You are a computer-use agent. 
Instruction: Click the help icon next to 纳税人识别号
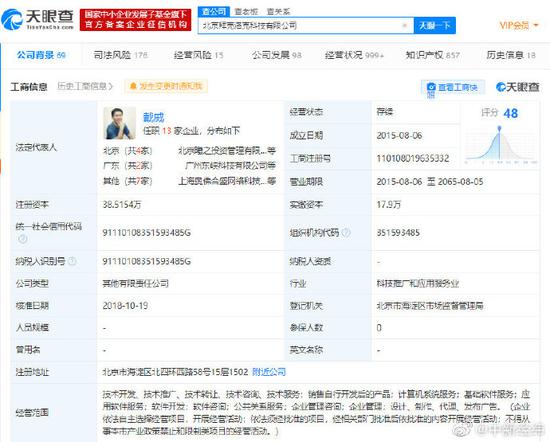click(x=72, y=261)
